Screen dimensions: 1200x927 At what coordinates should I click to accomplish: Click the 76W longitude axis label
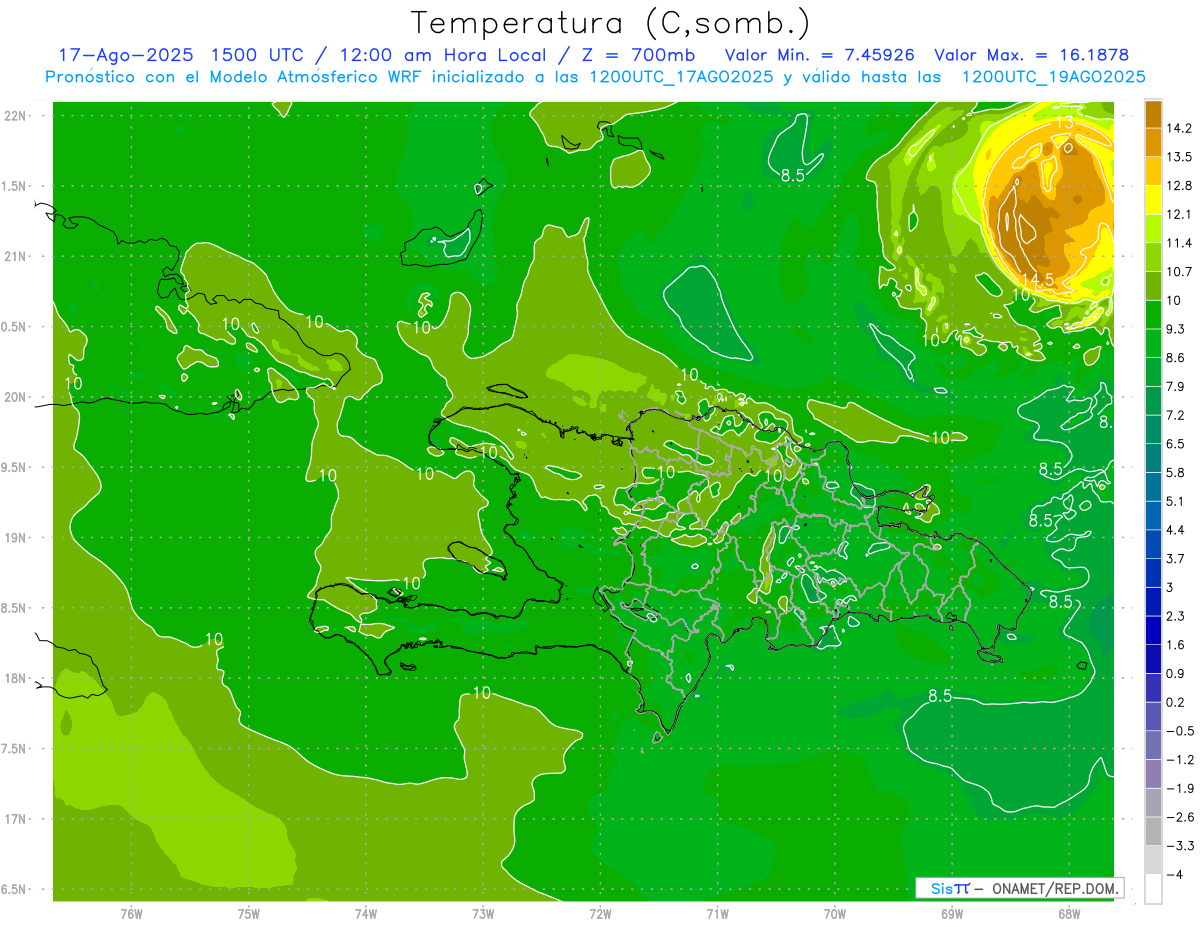(x=131, y=914)
